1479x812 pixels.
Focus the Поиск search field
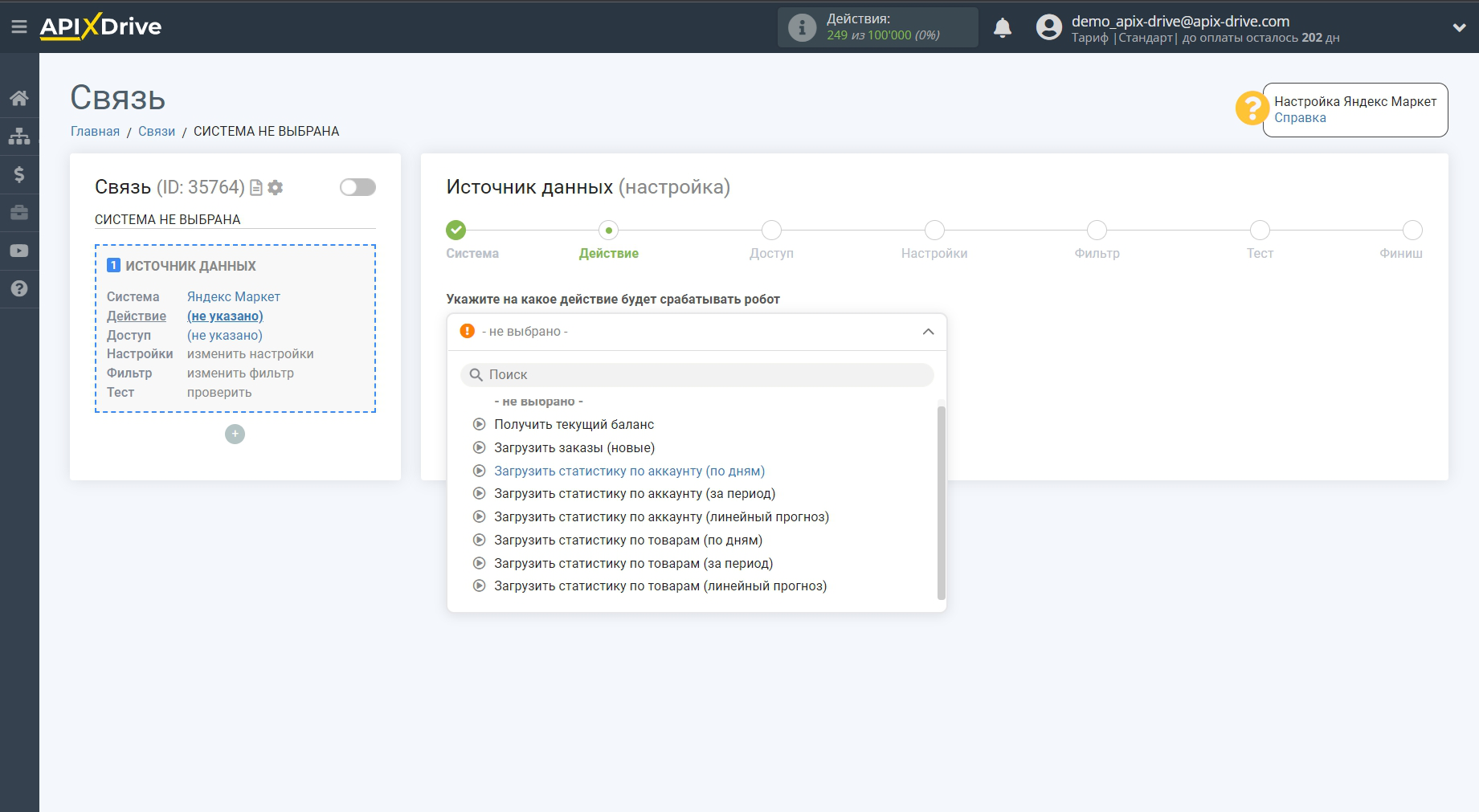[697, 375]
